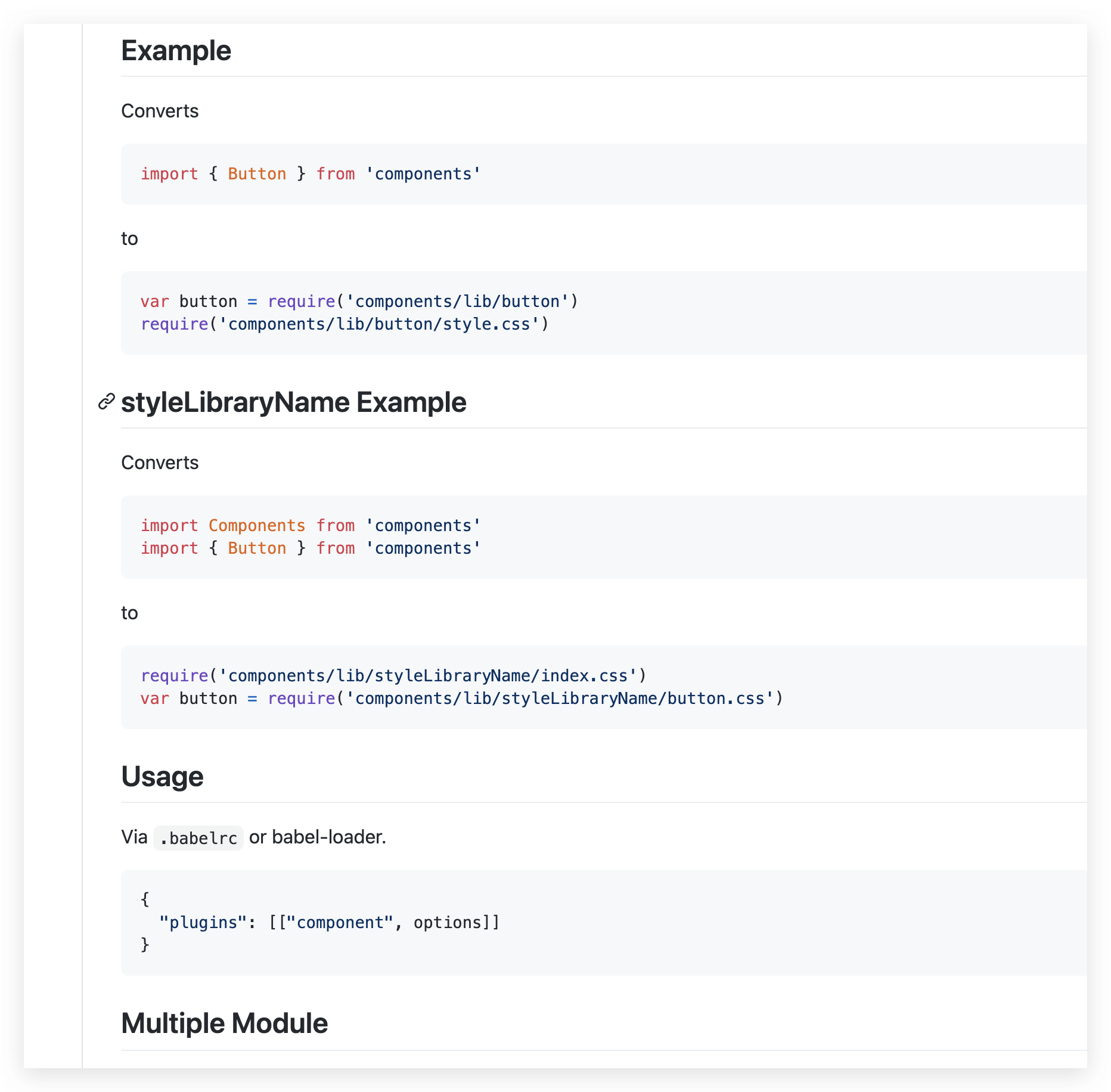The image size is (1111, 1092).
Task: Click the "Example" heading
Action: (175, 51)
